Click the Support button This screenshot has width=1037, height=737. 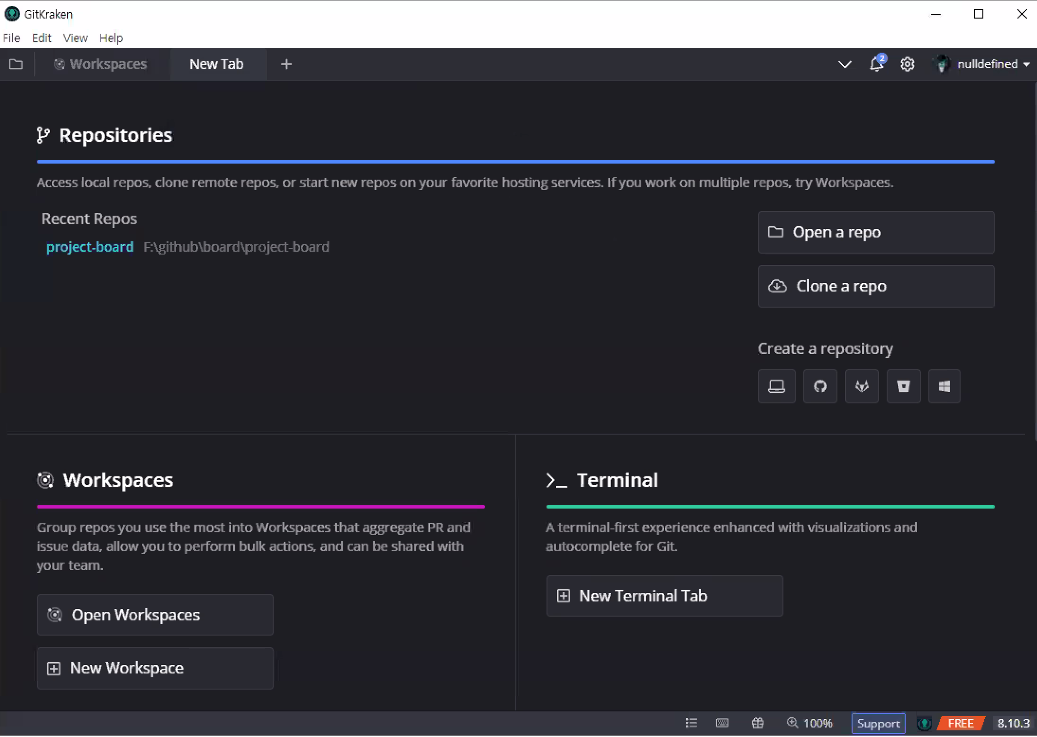coord(878,723)
